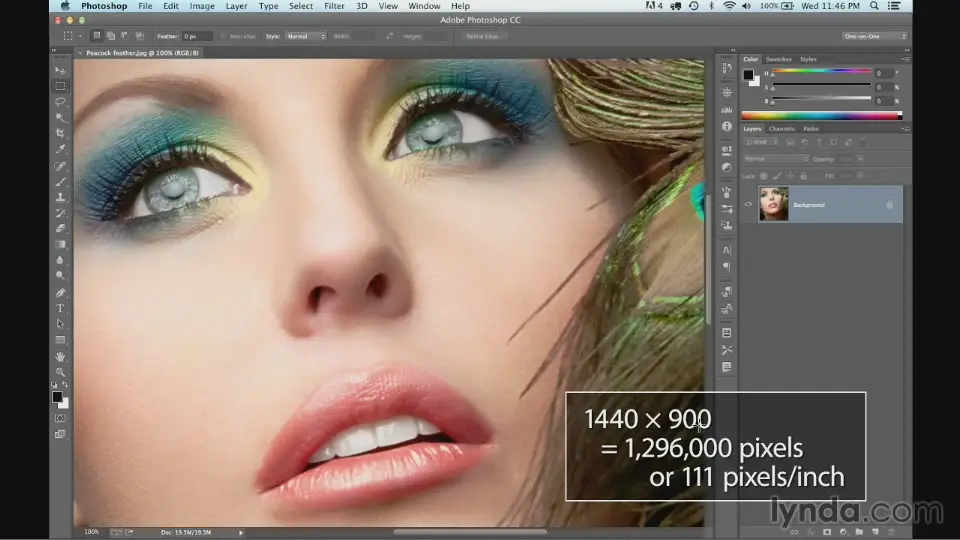Select the Lasso tool
Screen dimensions: 960x540
click(x=60, y=102)
